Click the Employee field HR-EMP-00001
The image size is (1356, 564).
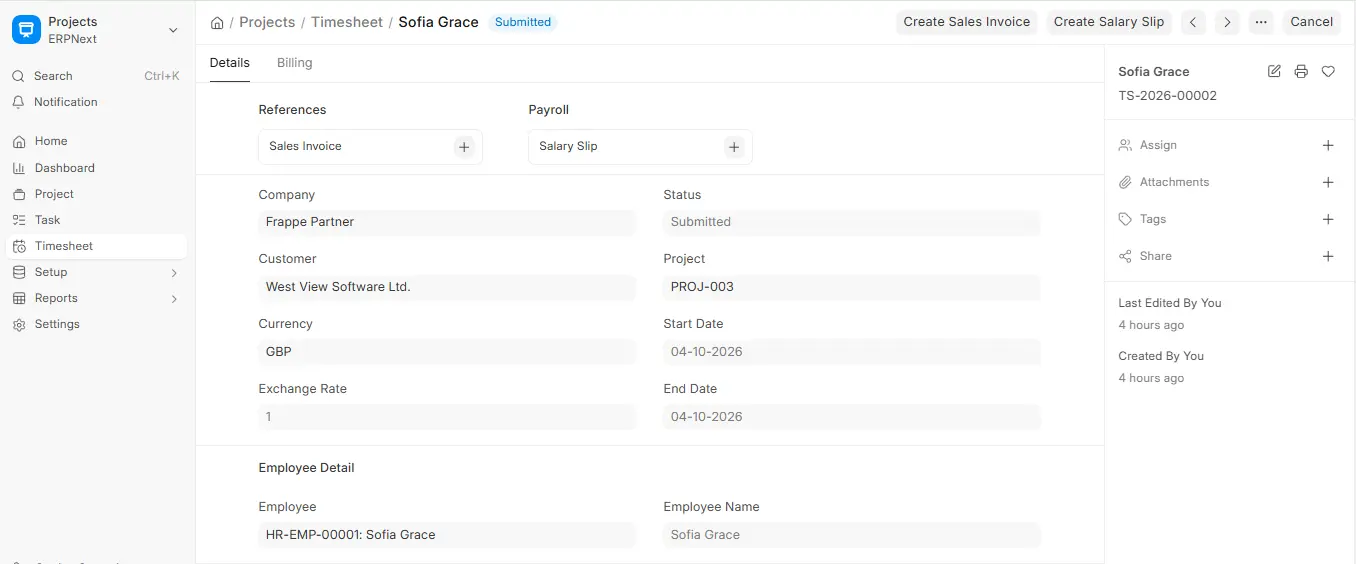click(x=447, y=535)
